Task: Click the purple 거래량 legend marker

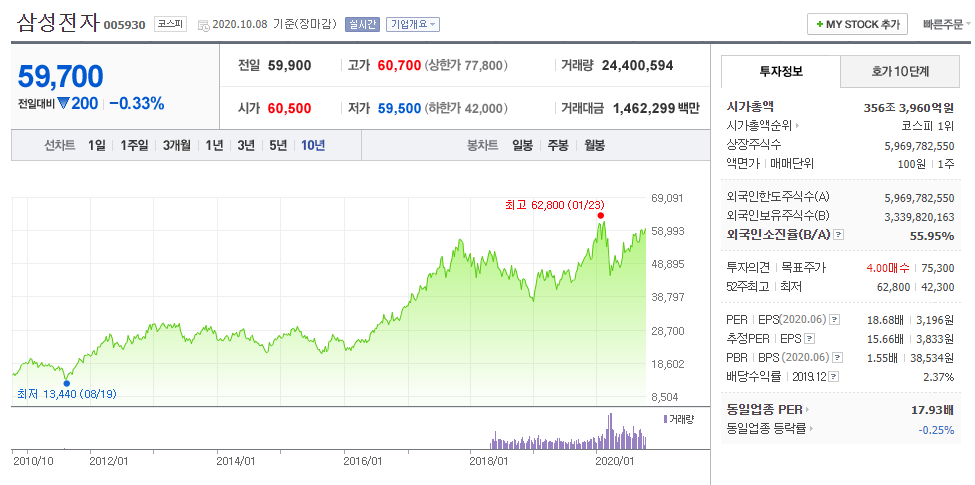Action: (665, 419)
